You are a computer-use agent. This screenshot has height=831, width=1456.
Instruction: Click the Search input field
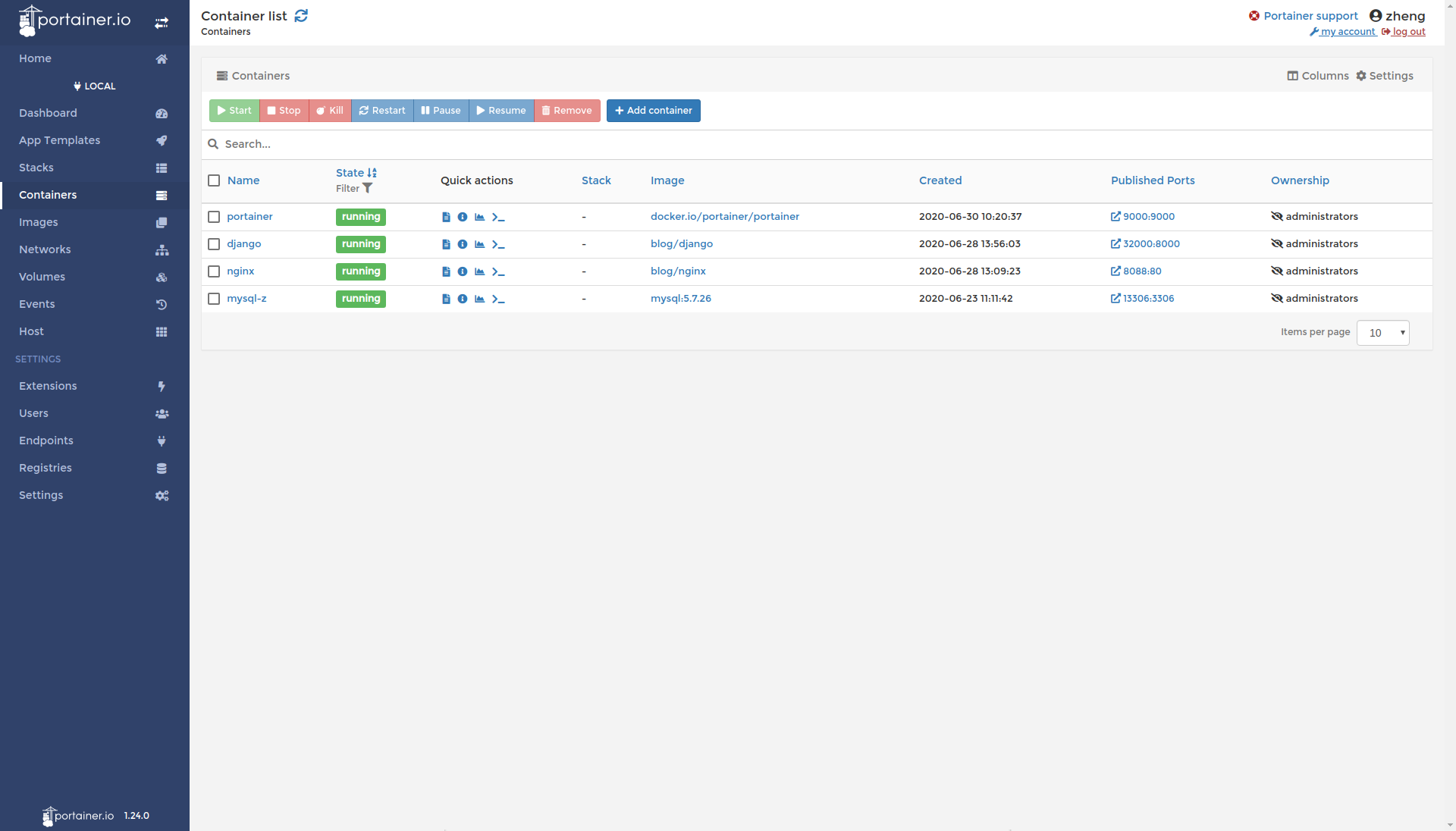(x=818, y=143)
